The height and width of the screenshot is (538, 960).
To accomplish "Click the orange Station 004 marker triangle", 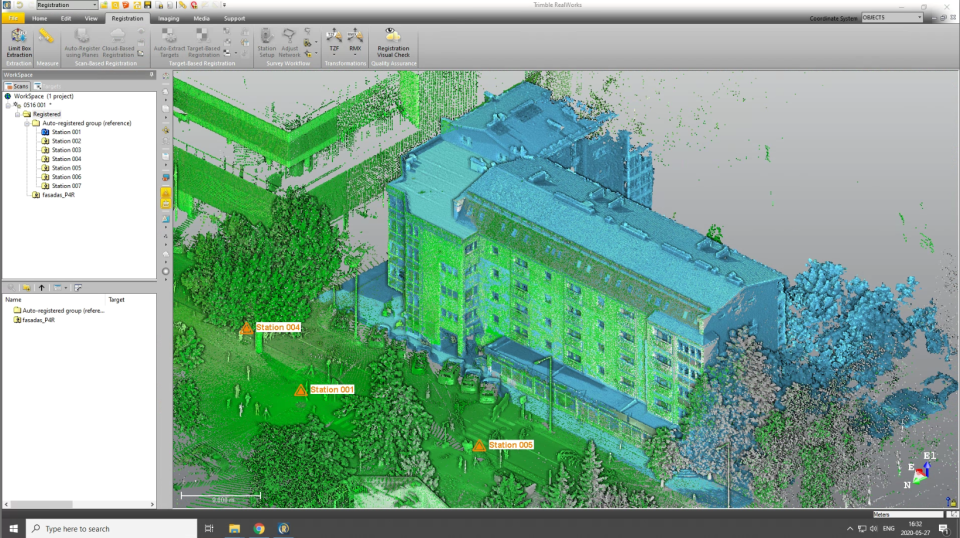I will tap(246, 329).
